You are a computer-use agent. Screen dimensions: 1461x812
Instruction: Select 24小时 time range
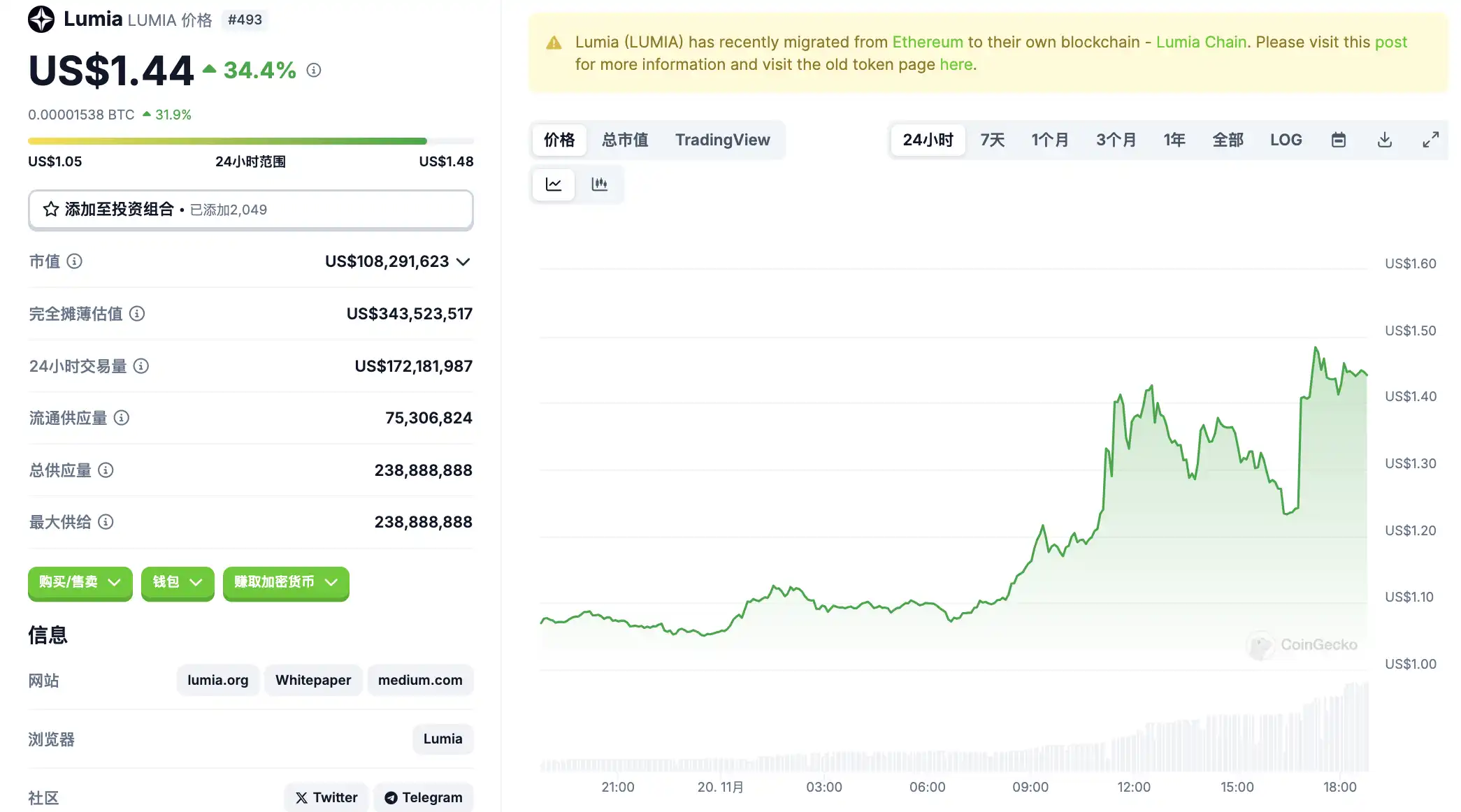[x=928, y=140]
